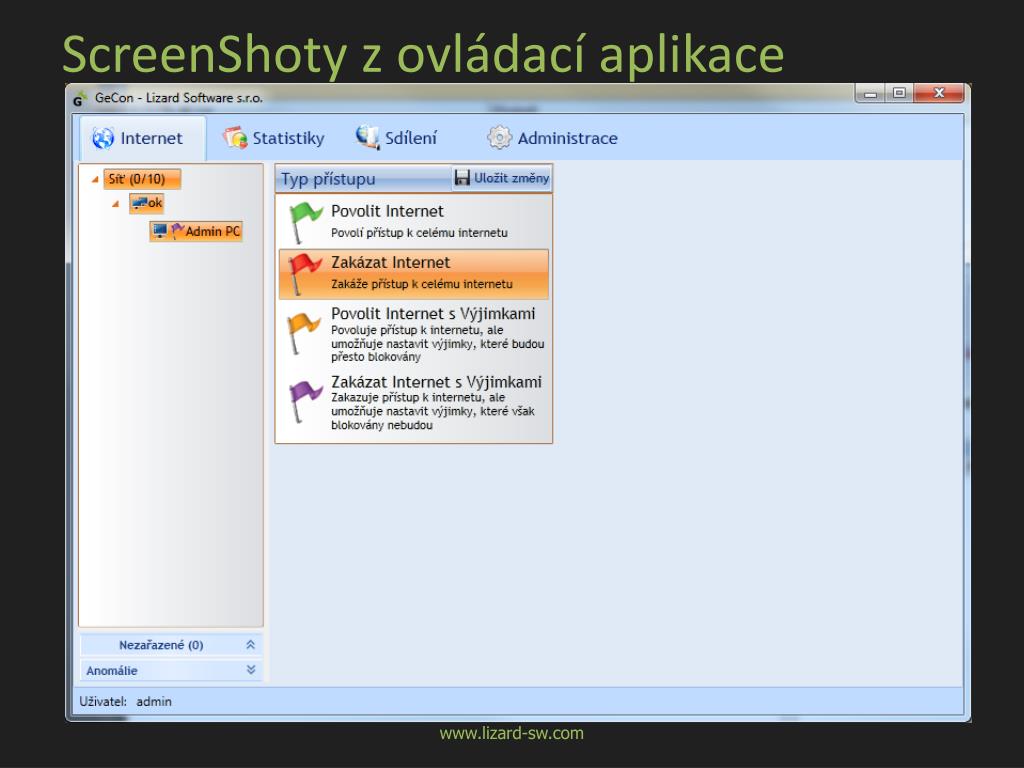Click the Nezařazené double-chevron up arrow

click(251, 645)
